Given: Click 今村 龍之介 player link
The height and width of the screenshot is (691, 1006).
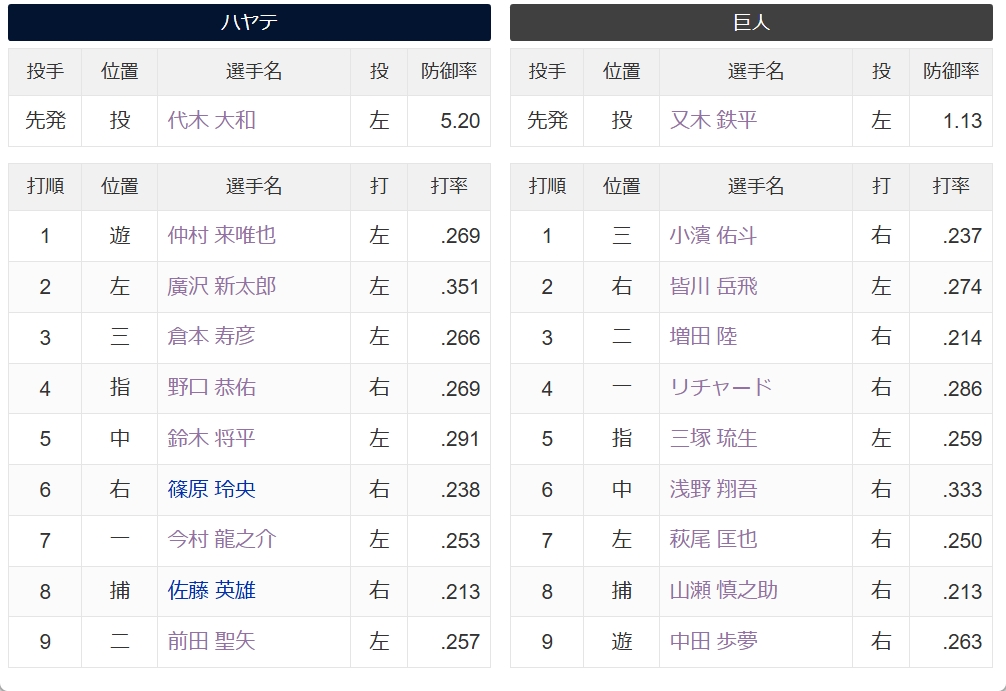Looking at the screenshot, I should point(222,540).
